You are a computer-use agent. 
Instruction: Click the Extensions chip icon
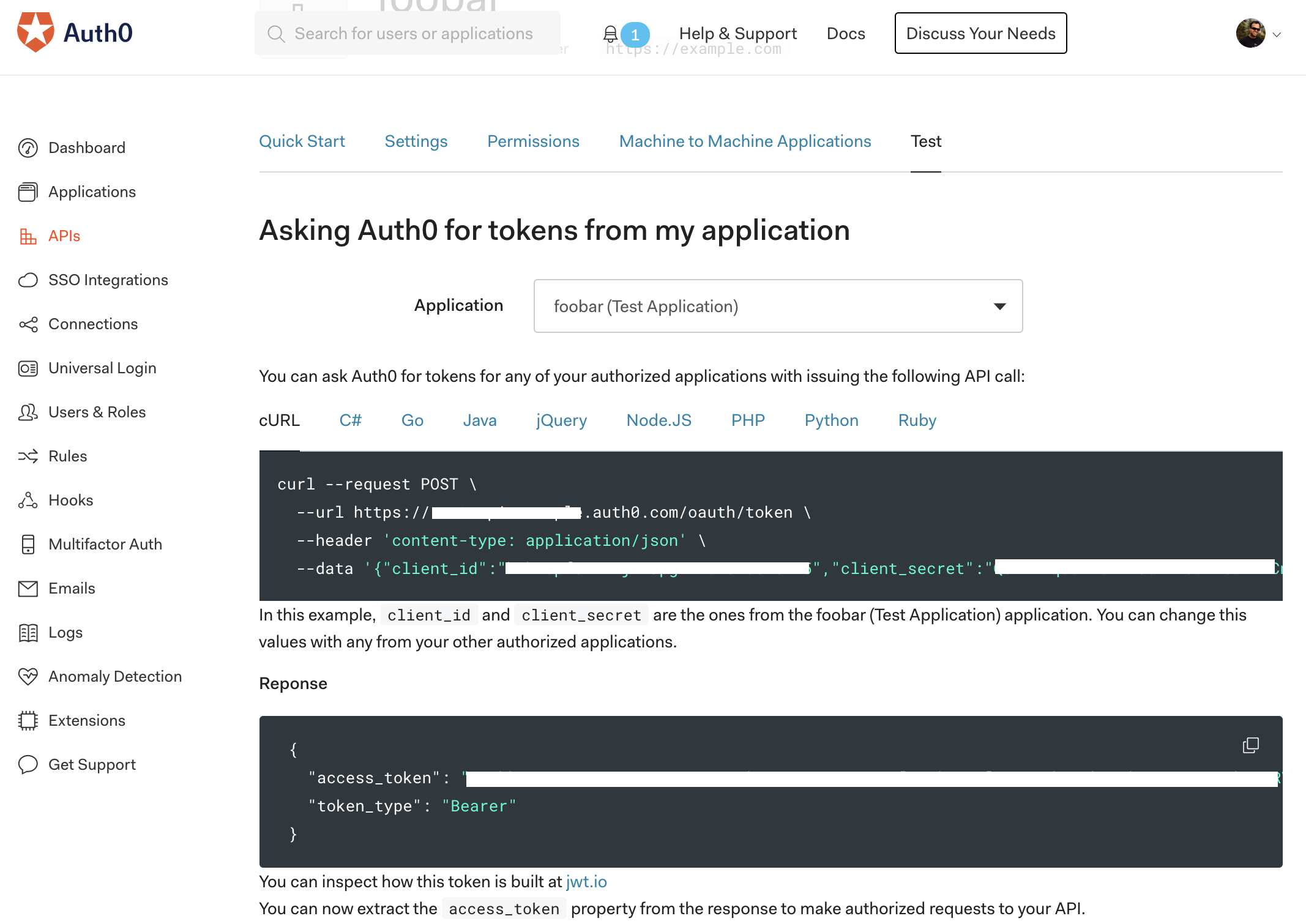point(28,720)
